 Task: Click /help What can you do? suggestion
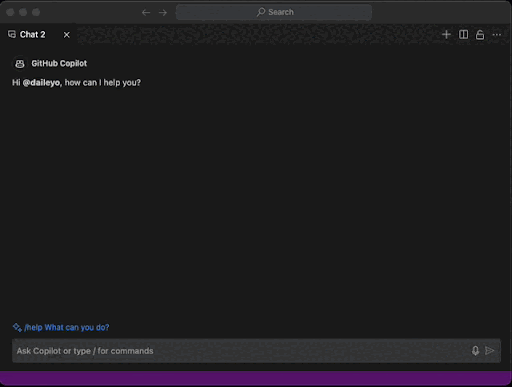pyautogui.click(x=67, y=327)
